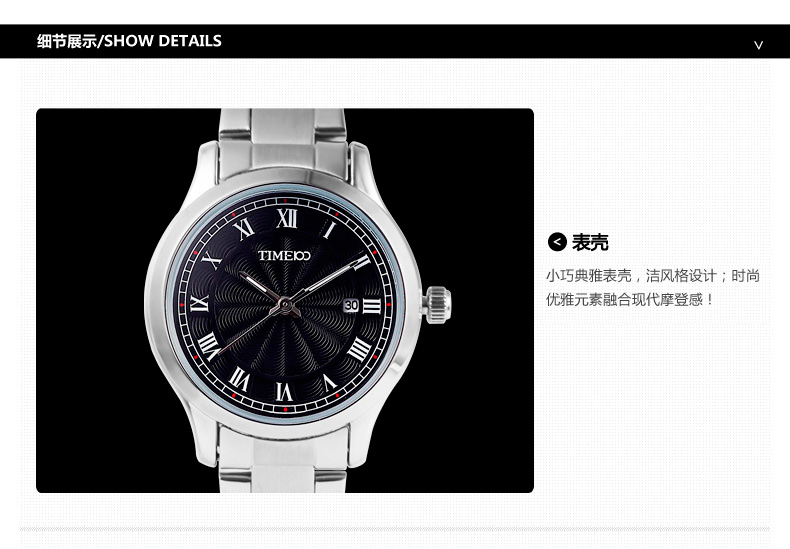Click the center pivot of the watch hands
This screenshot has width=790, height=549.
point(285,305)
